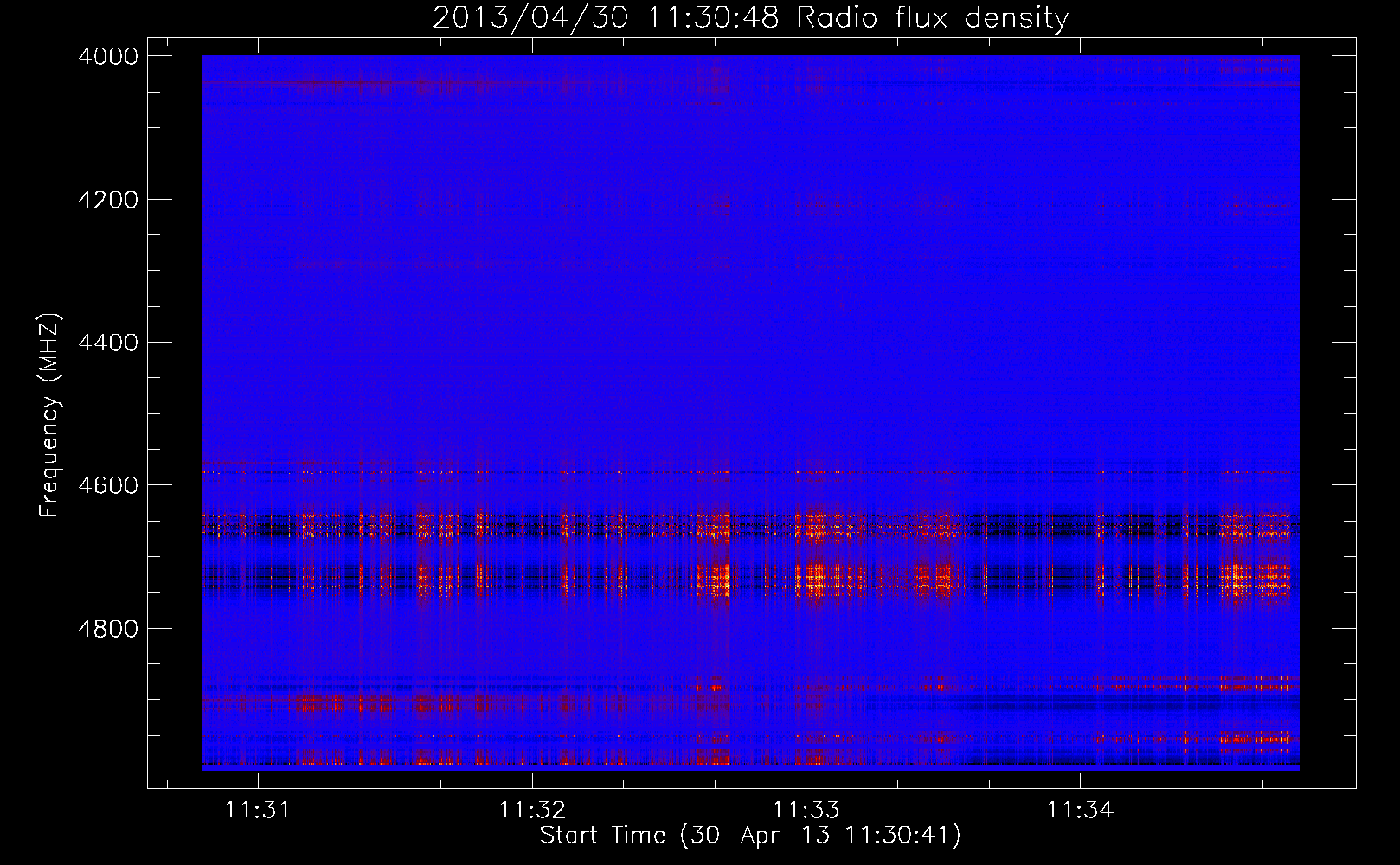Click the 11:34 time tick label

(x=1080, y=811)
